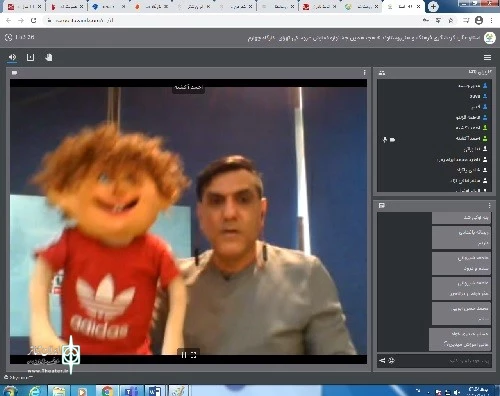The image size is (500, 396).
Task: Open Microsoft Word from taskbar
Action: pos(154,391)
